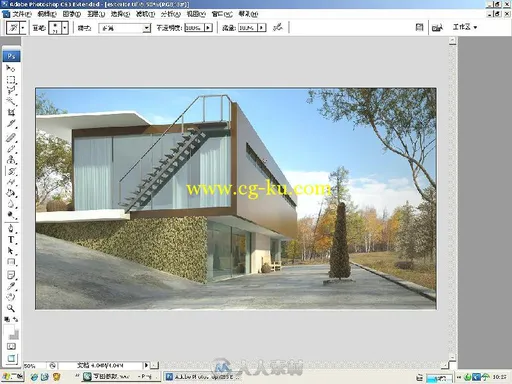Open the File menu
The width and height of the screenshot is (512, 384).
22,14
